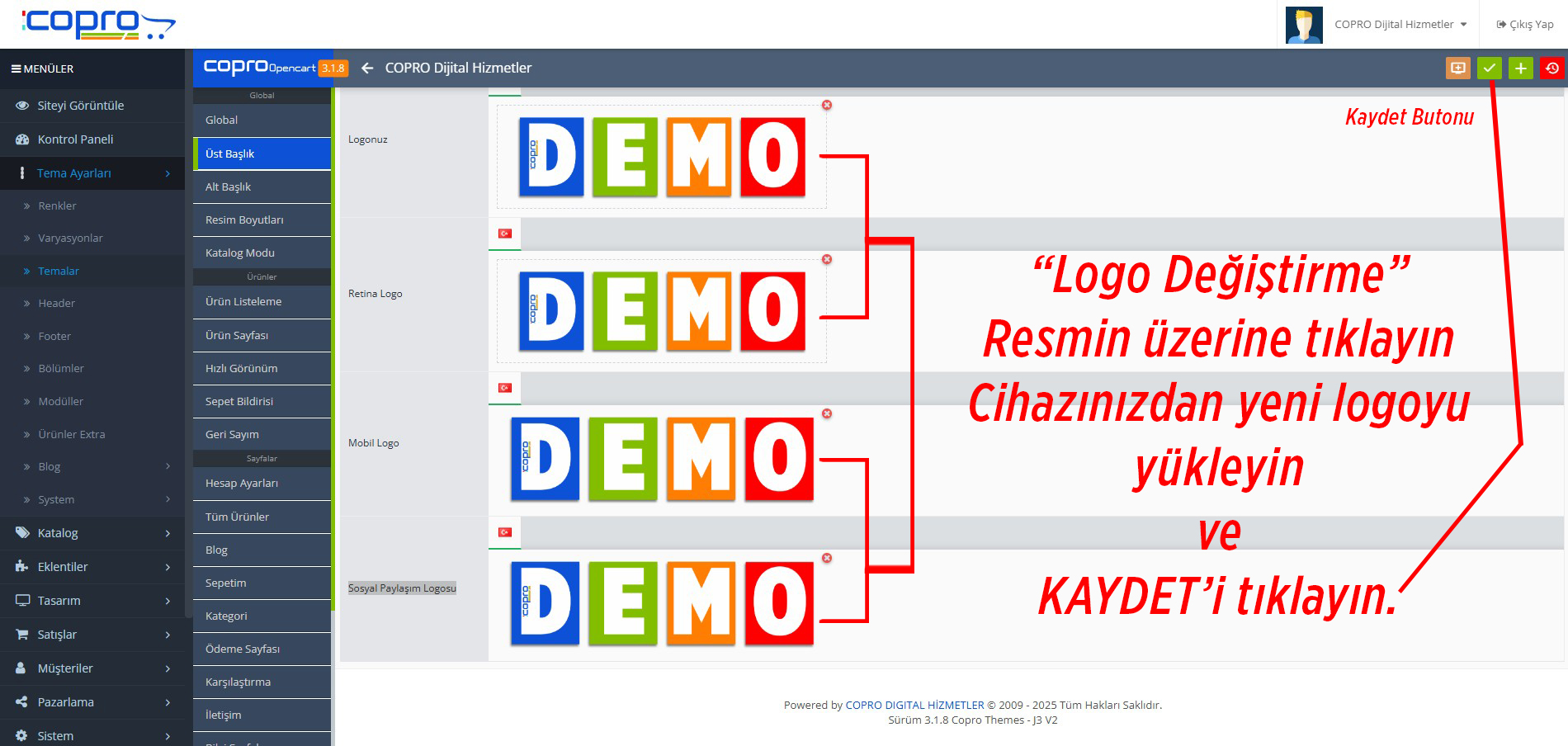Open the COPRO DIGITAL HİZMETLER footer link

click(913, 705)
